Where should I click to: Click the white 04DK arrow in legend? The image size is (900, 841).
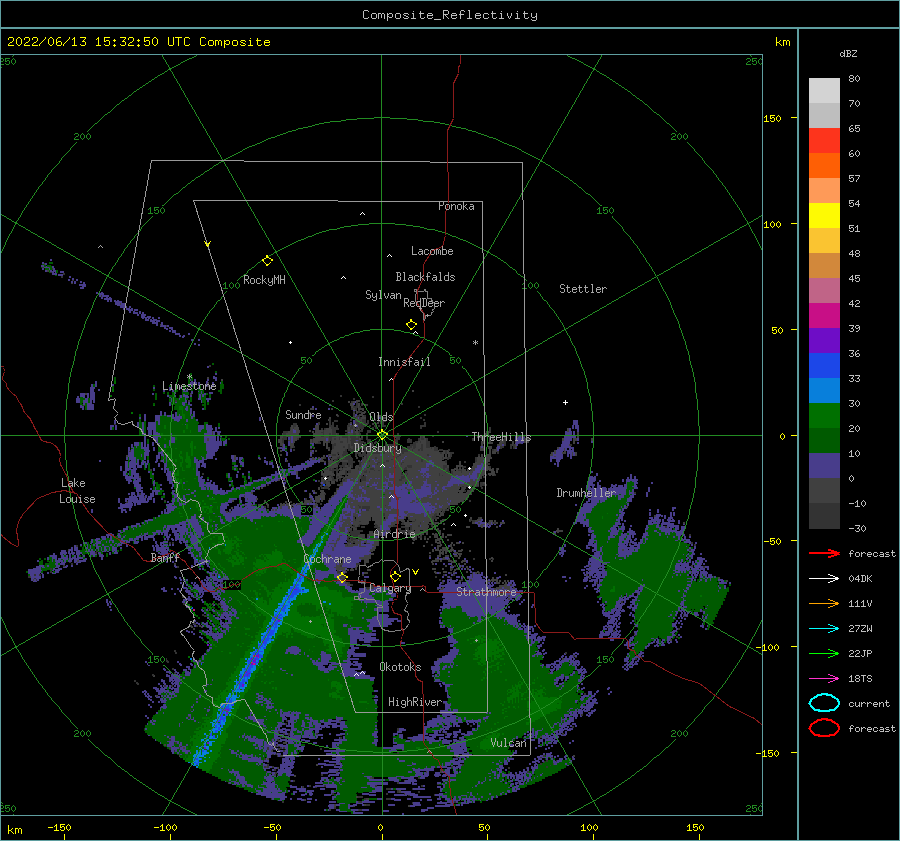point(824,578)
